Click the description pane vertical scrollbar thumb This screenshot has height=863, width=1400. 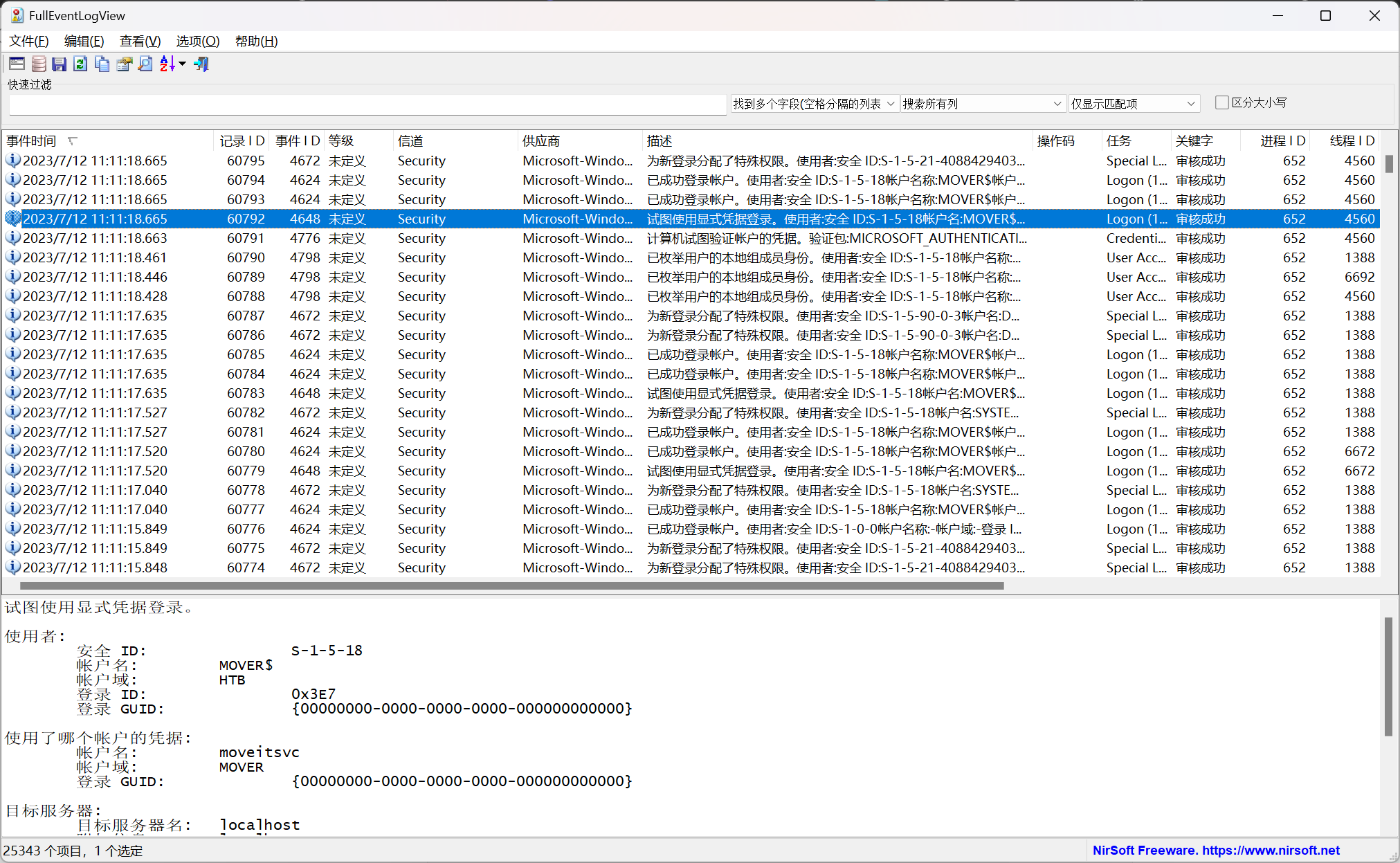coord(1388,677)
